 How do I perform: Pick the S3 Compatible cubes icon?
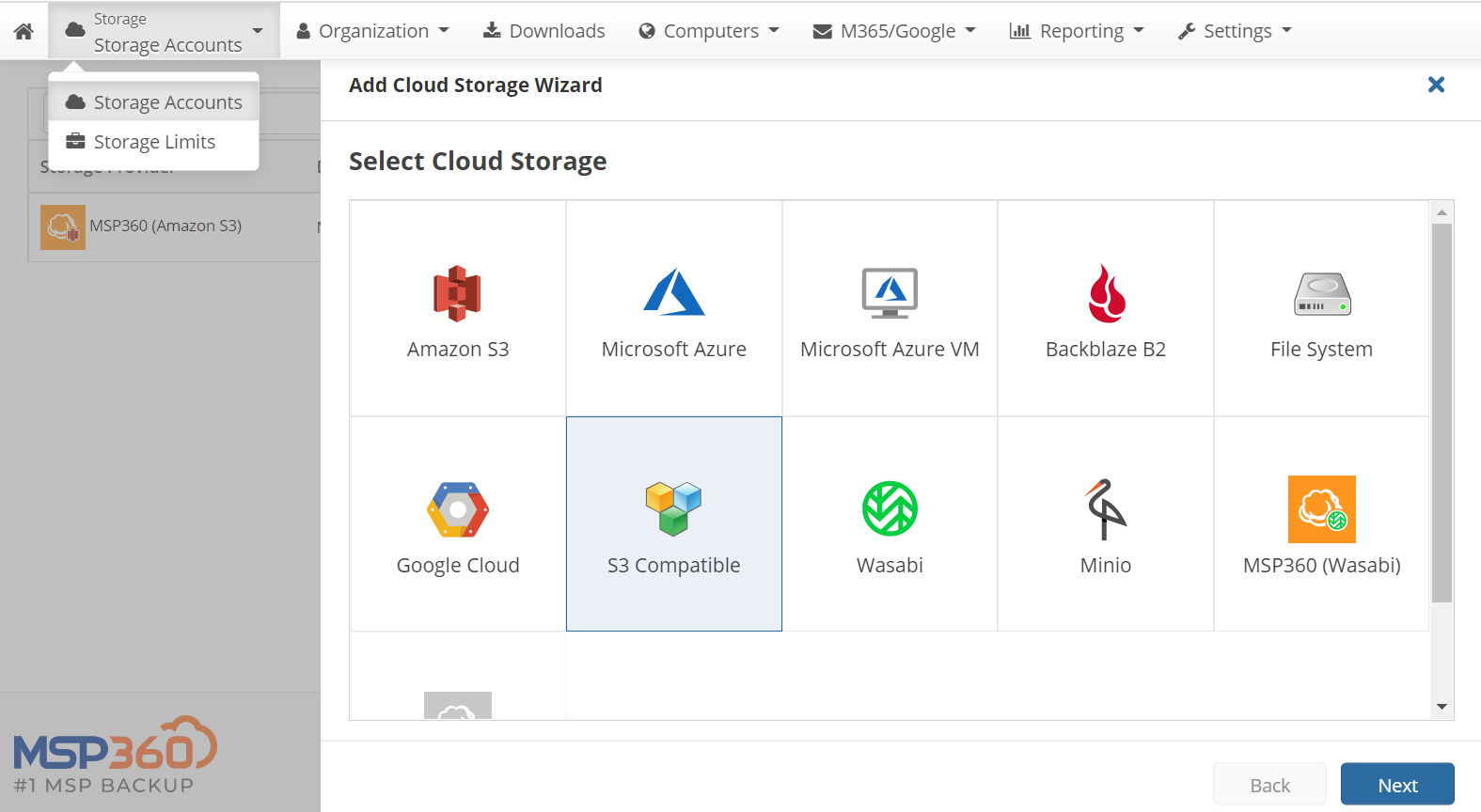click(x=673, y=508)
